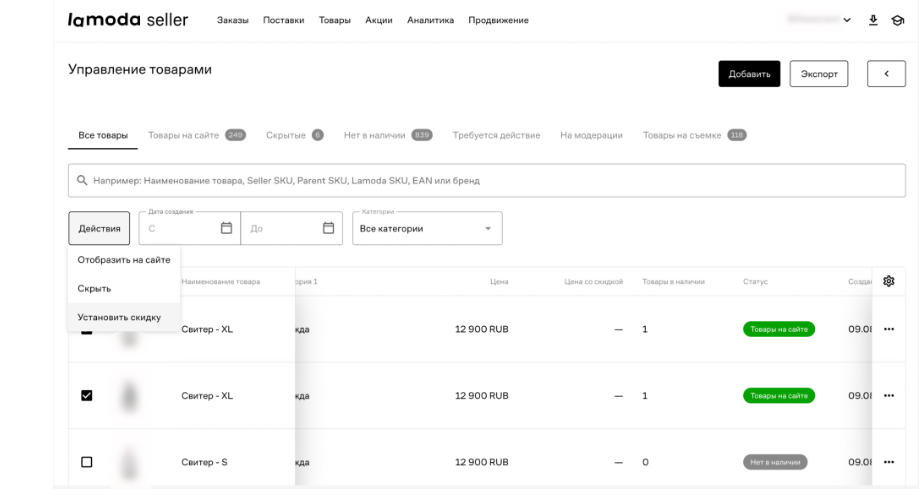Screen dimensions: 924x499
Task: Choose Скрыть in the actions menu
Action: pos(95,288)
